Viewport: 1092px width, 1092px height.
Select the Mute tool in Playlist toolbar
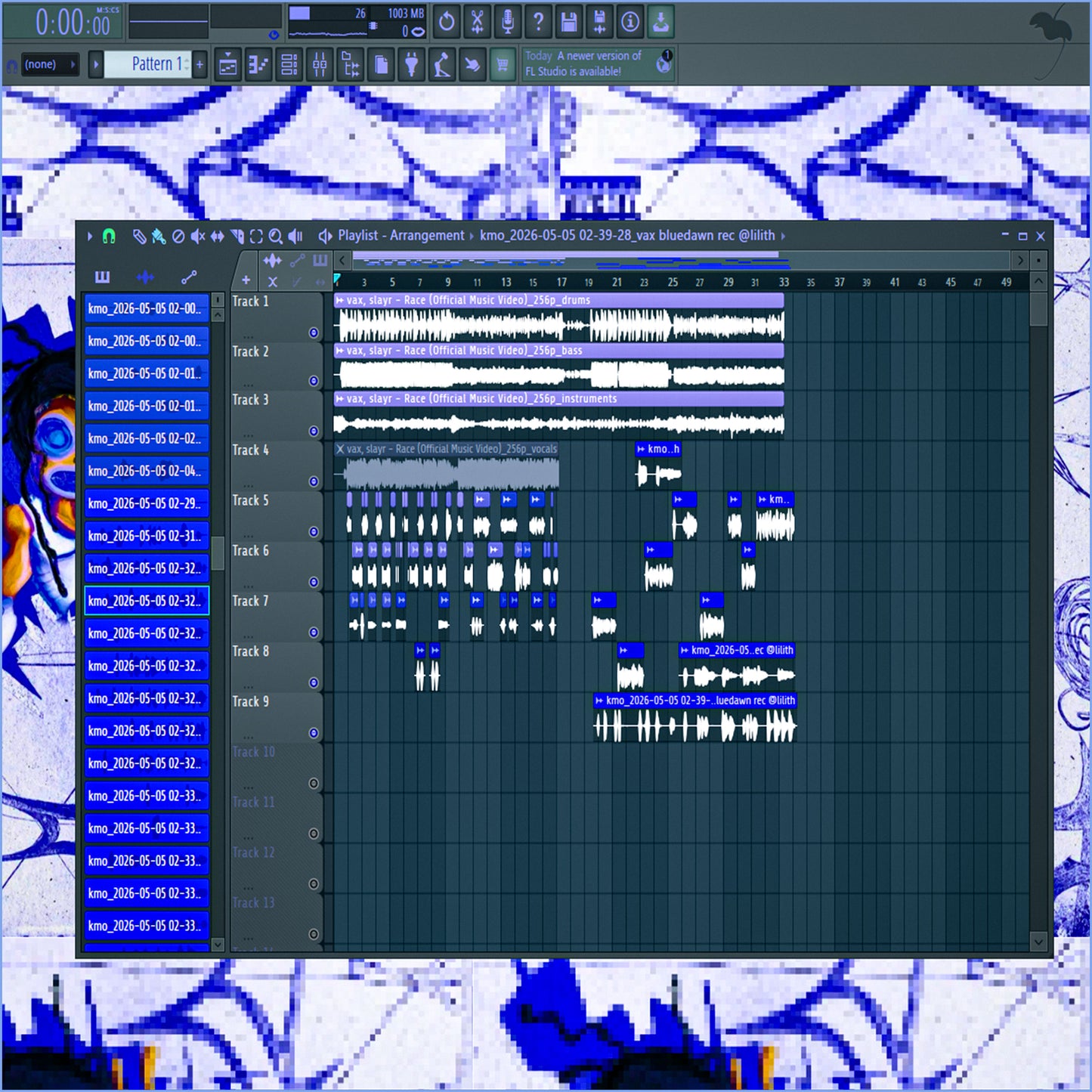point(198,237)
